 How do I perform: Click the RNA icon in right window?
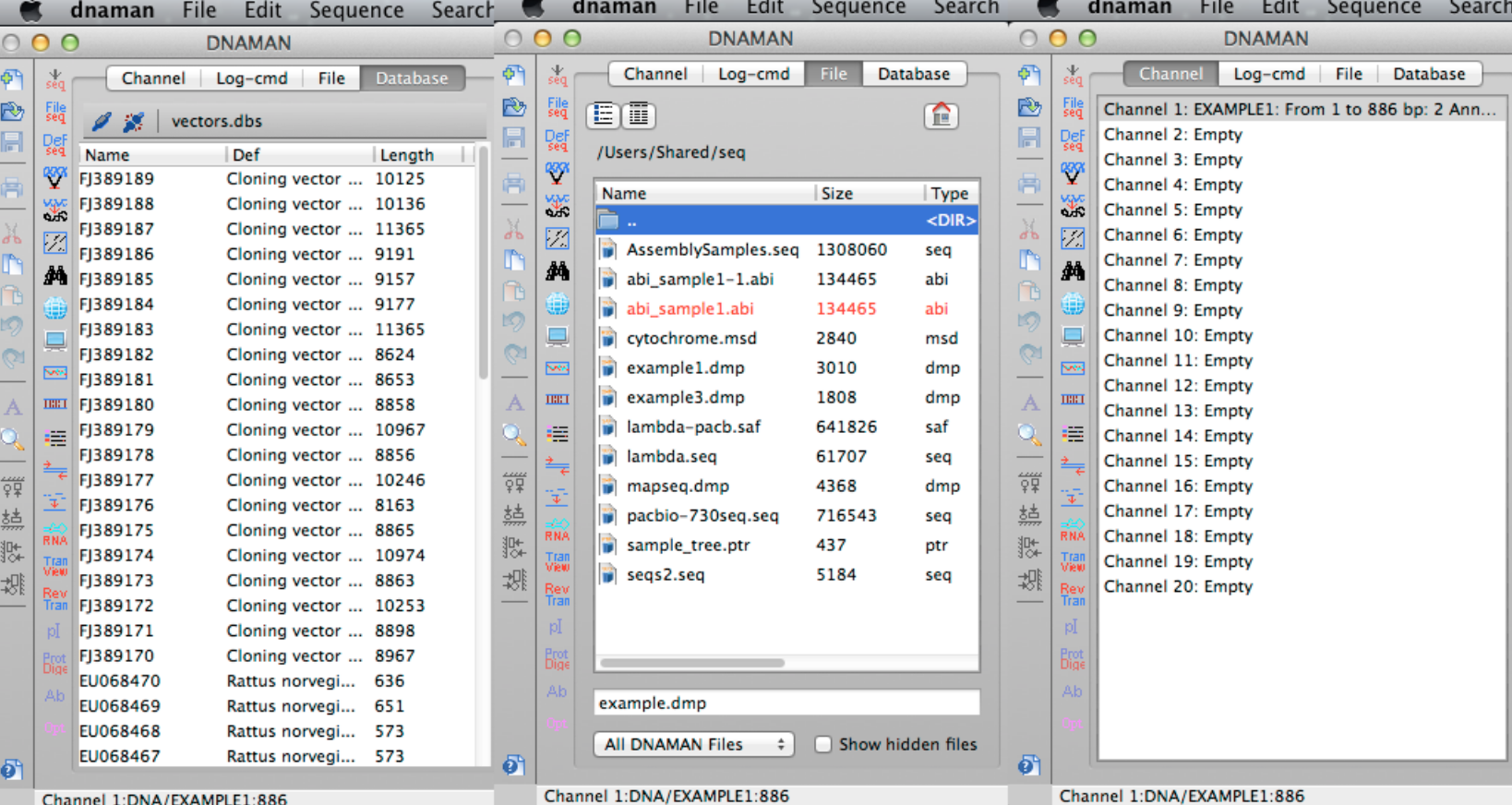[x=1073, y=531]
